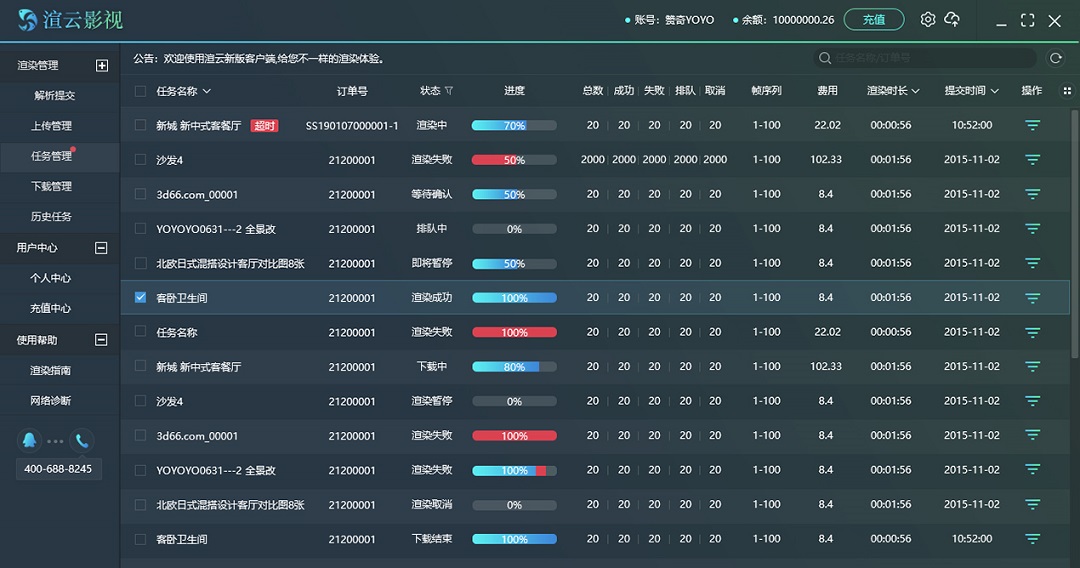Collapse the 用户中心 section
This screenshot has width=1080, height=568.
point(101,248)
